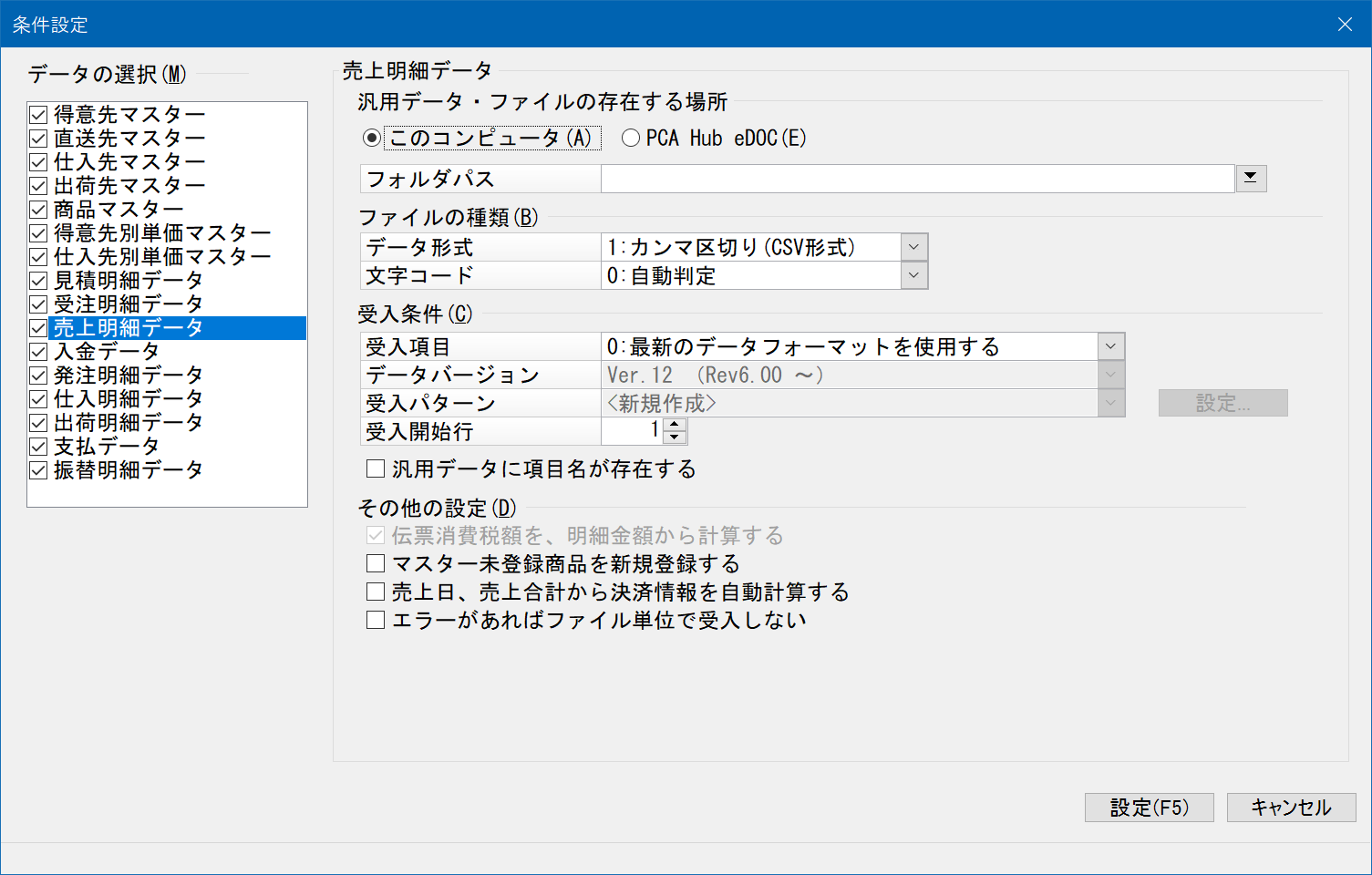Increase the 受入開始行 spinner value
1372x875 pixels.
click(675, 425)
